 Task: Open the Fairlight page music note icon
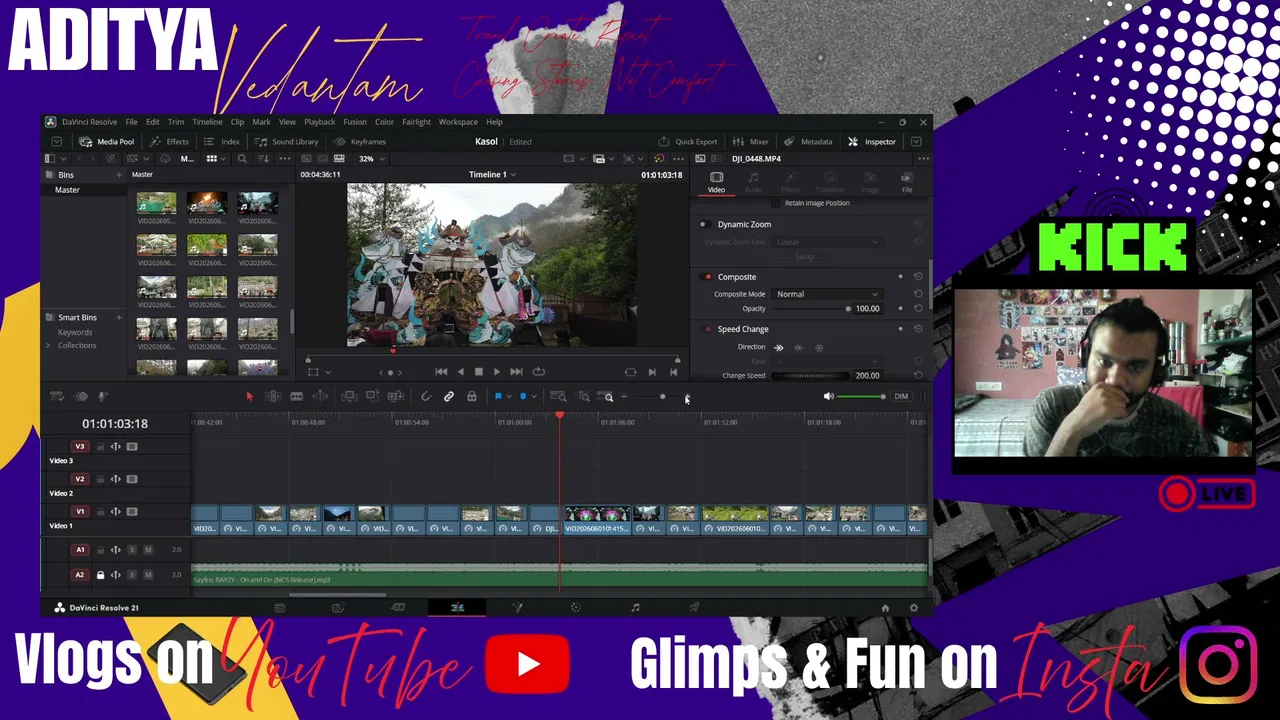point(635,607)
